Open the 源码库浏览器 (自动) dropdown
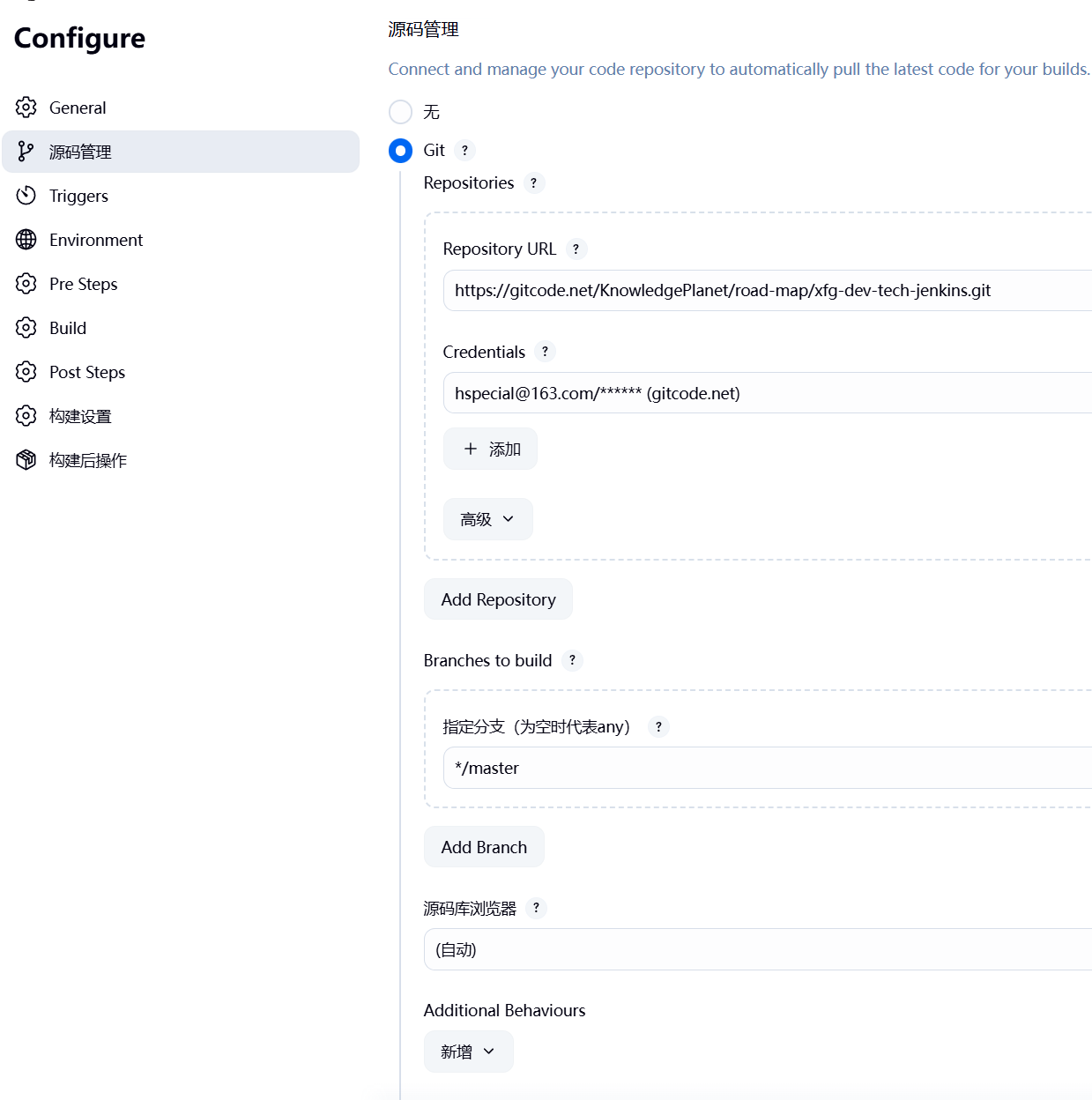The image size is (1092, 1100). 758,949
